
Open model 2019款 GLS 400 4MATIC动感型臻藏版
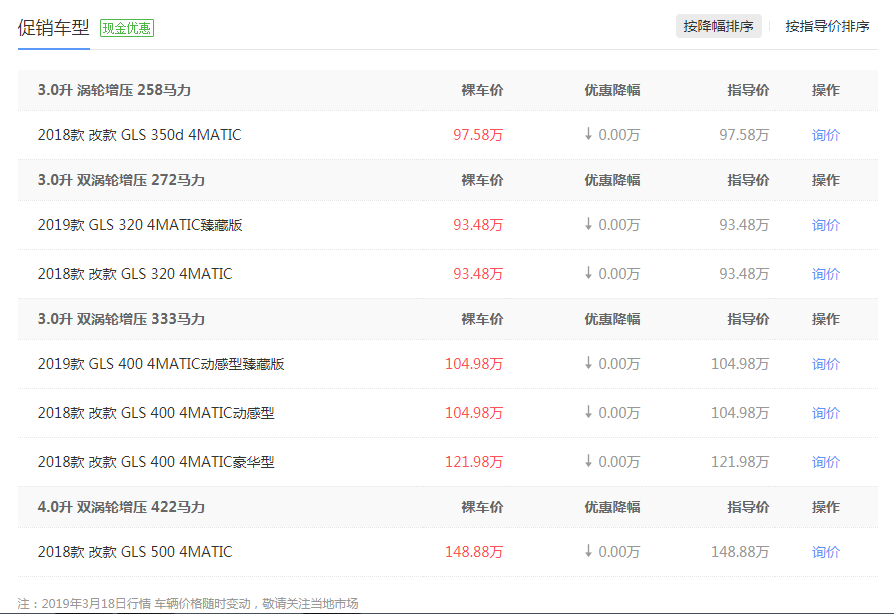pos(161,364)
